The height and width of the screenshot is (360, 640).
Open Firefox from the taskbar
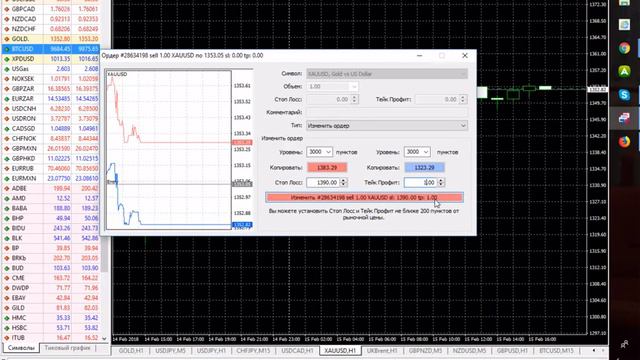coord(624,142)
